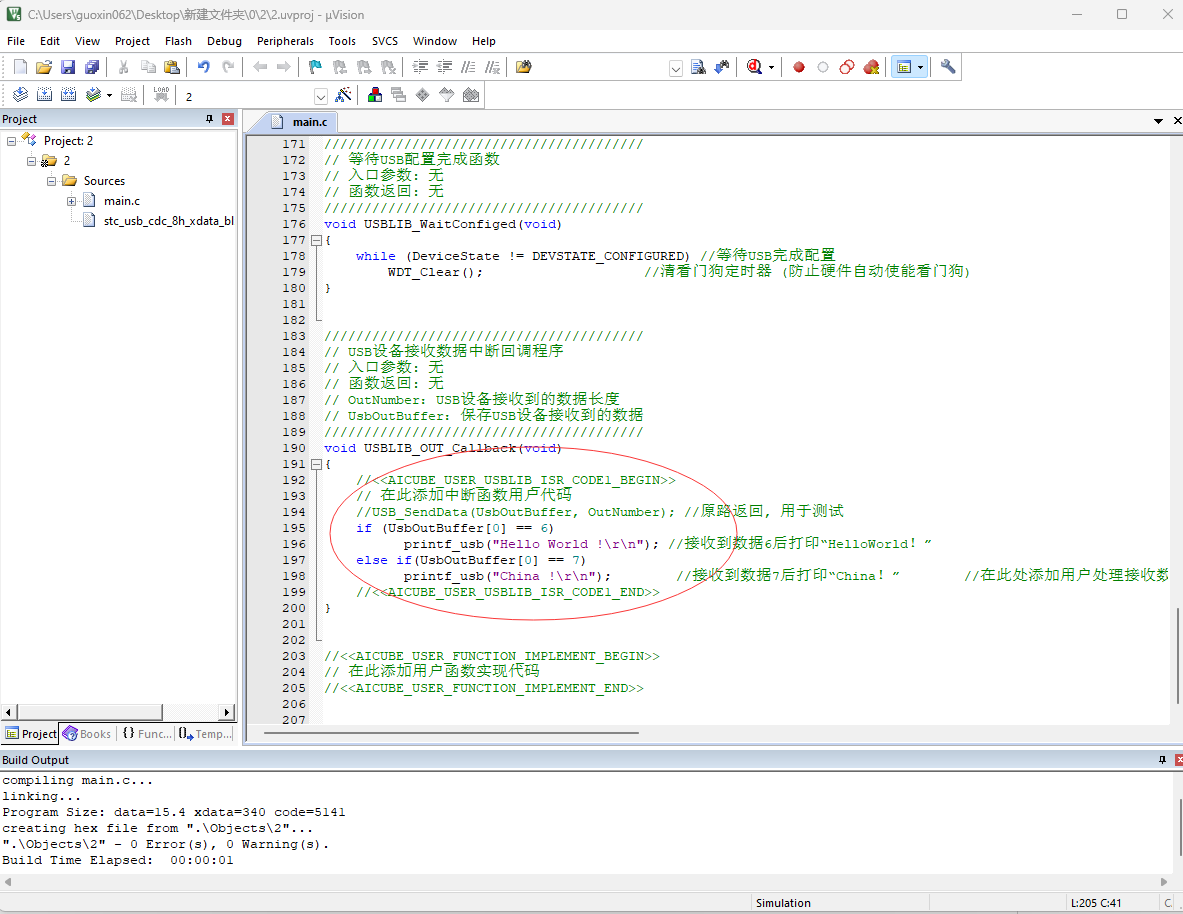The height and width of the screenshot is (914, 1183).
Task: Collapse the Project: 2 tree node
Action: pyautogui.click(x=11, y=141)
